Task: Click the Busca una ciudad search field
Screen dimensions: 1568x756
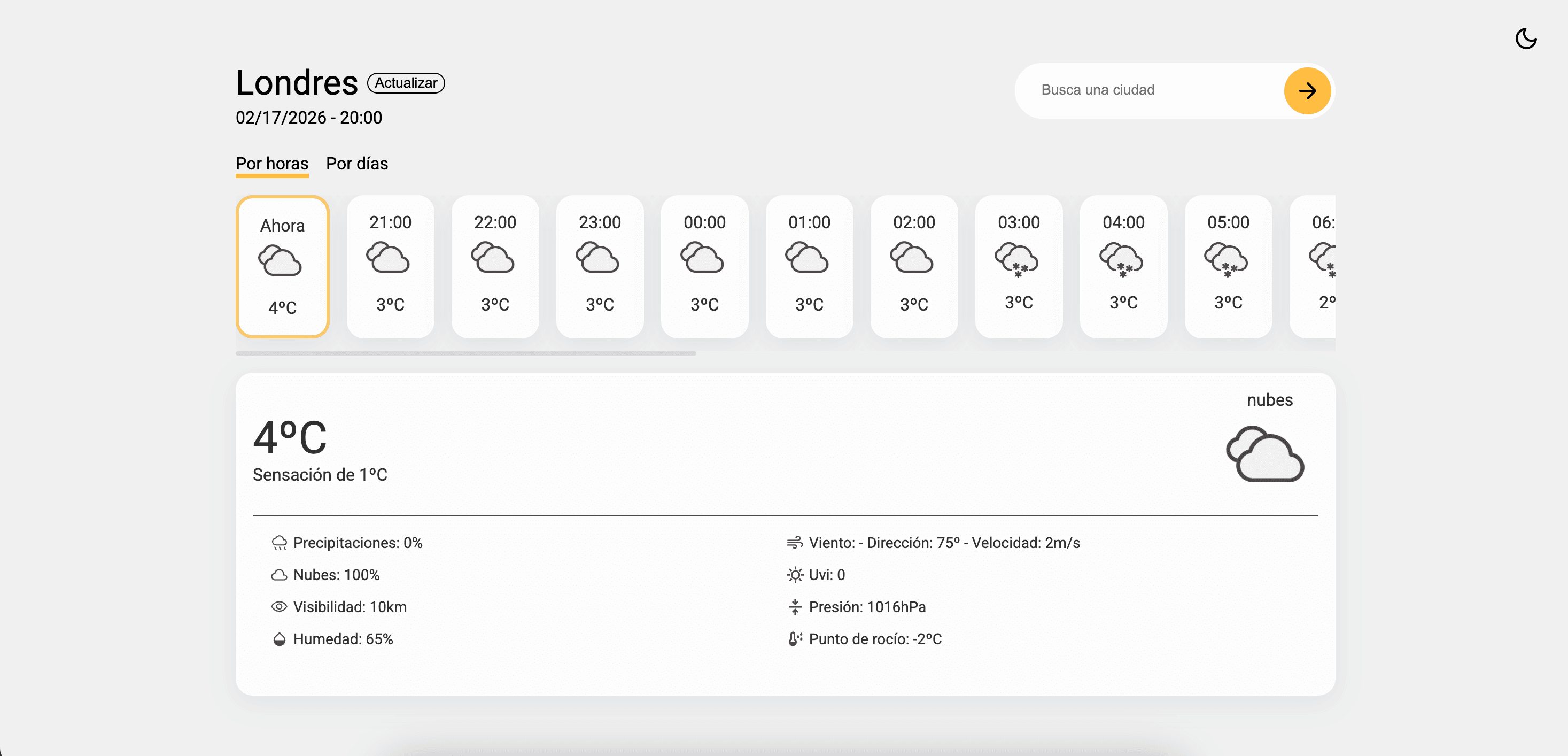Action: click(1144, 89)
